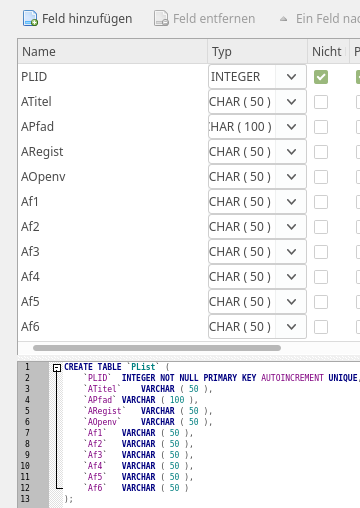360x508 pixels.
Task: Select the Af4 field name cell
Action: (113, 277)
